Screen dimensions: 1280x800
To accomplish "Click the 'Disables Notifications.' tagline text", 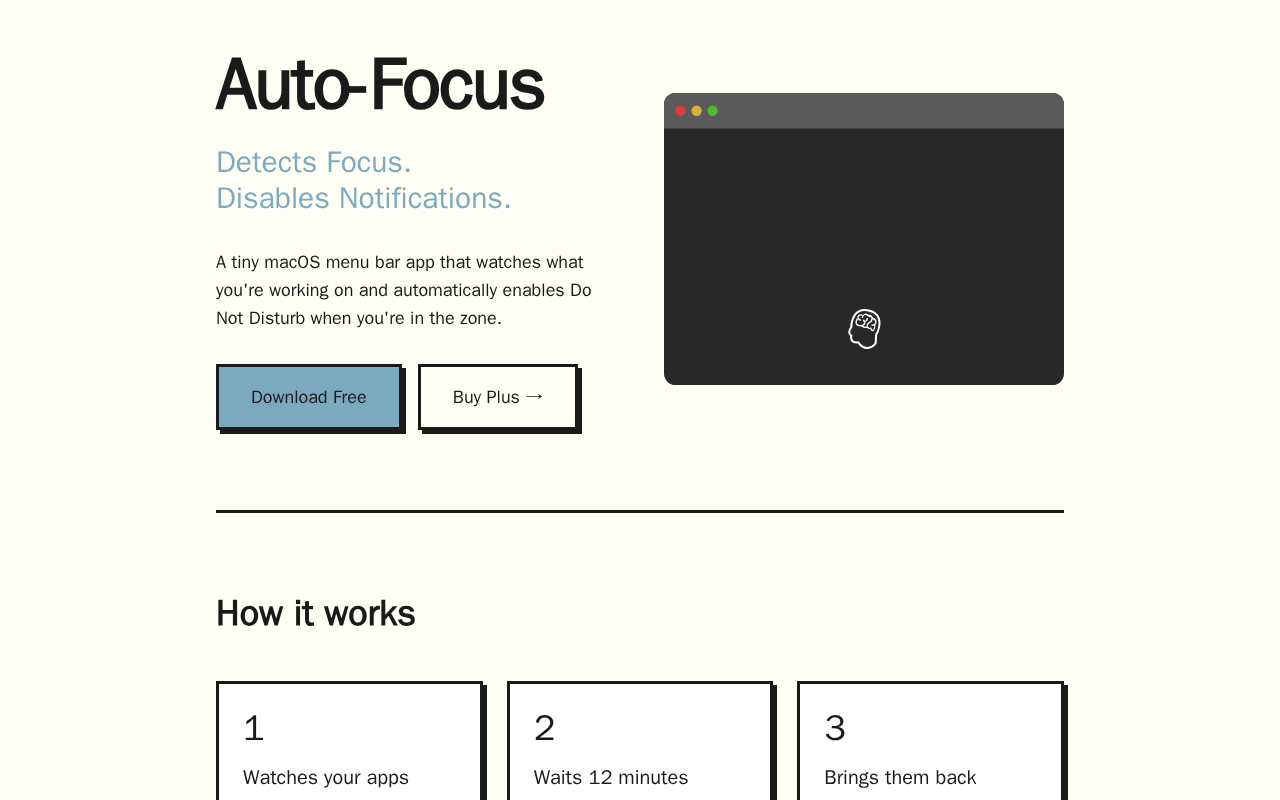I will [364, 198].
